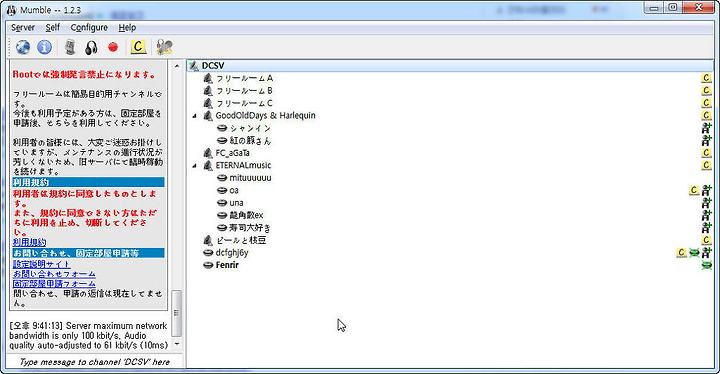720x374 pixels.
Task: Click the 'Server maximum network bandwidth' log message
Action: (89, 335)
